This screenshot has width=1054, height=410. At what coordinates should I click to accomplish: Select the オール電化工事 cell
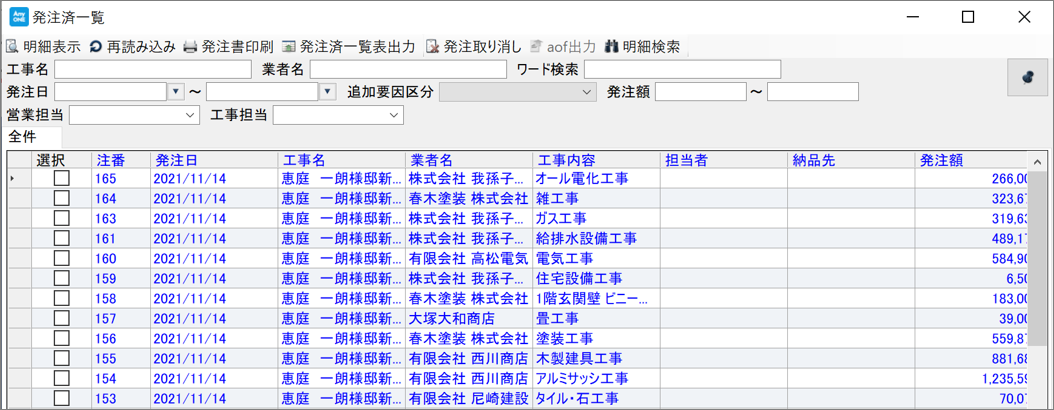coord(596,179)
